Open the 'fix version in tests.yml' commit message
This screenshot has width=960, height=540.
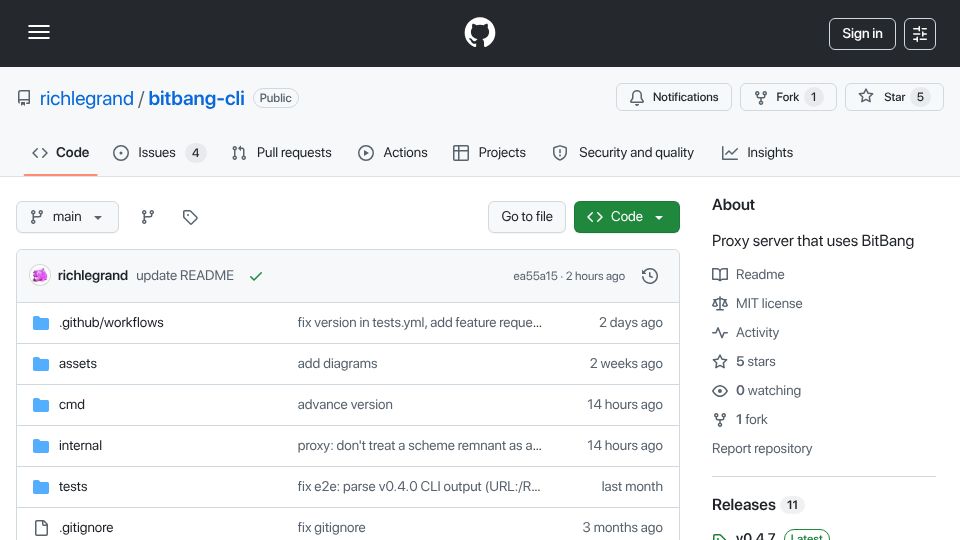(x=419, y=323)
